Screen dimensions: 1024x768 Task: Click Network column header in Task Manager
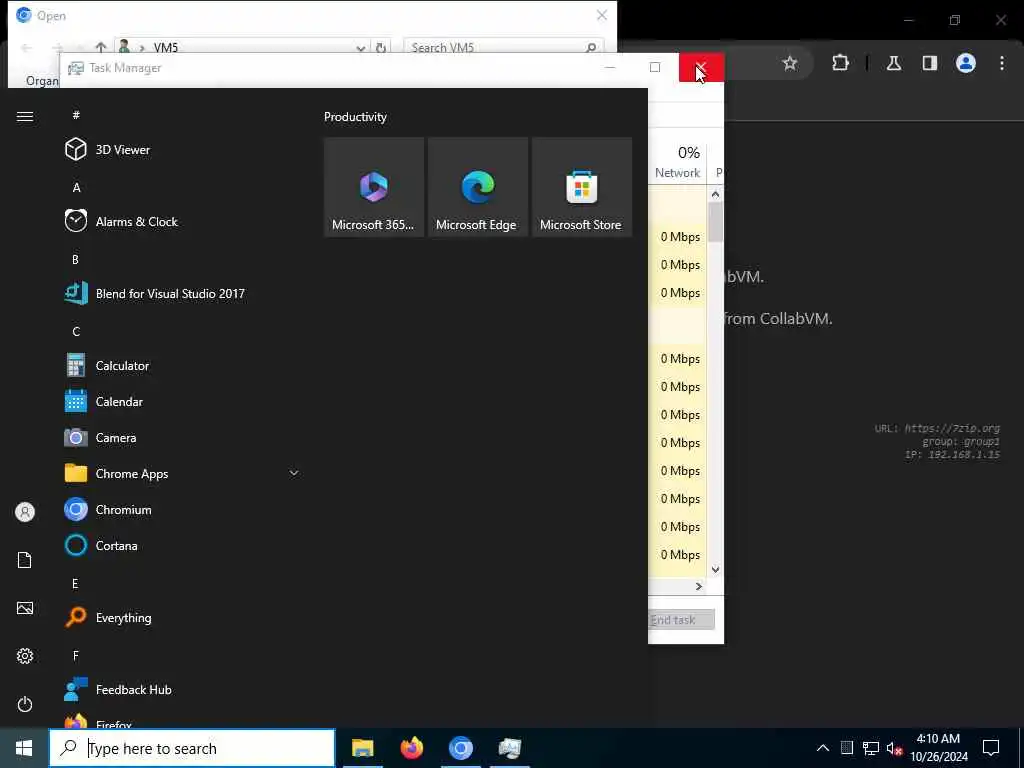[x=677, y=162]
